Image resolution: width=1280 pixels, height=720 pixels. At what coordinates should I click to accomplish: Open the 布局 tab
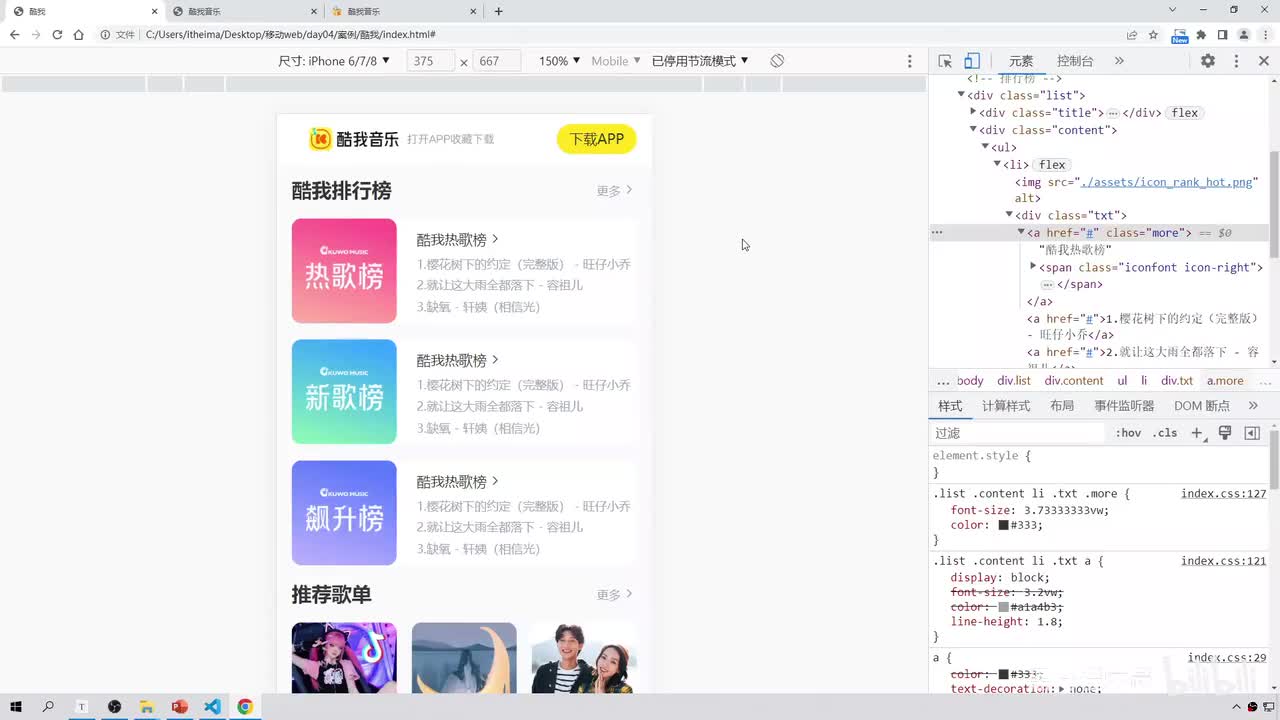coord(1062,406)
